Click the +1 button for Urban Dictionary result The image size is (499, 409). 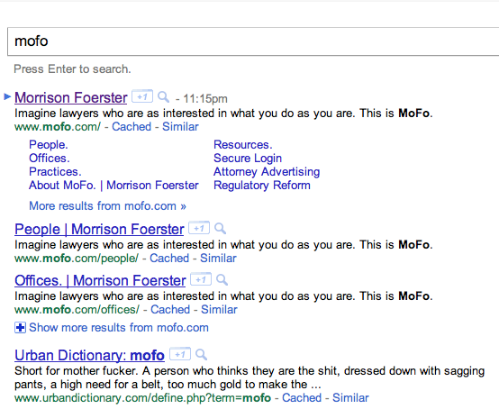pyautogui.click(x=180, y=354)
